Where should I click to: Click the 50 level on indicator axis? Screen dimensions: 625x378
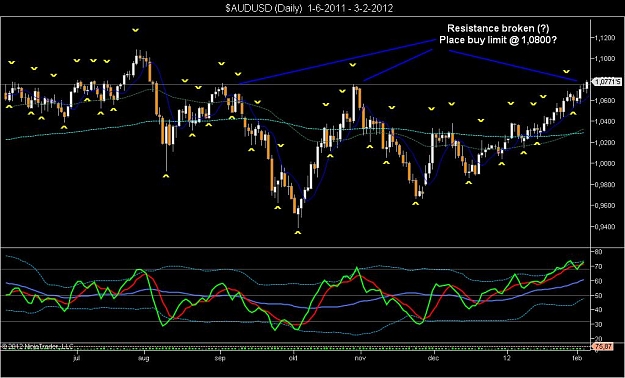pos(598,295)
